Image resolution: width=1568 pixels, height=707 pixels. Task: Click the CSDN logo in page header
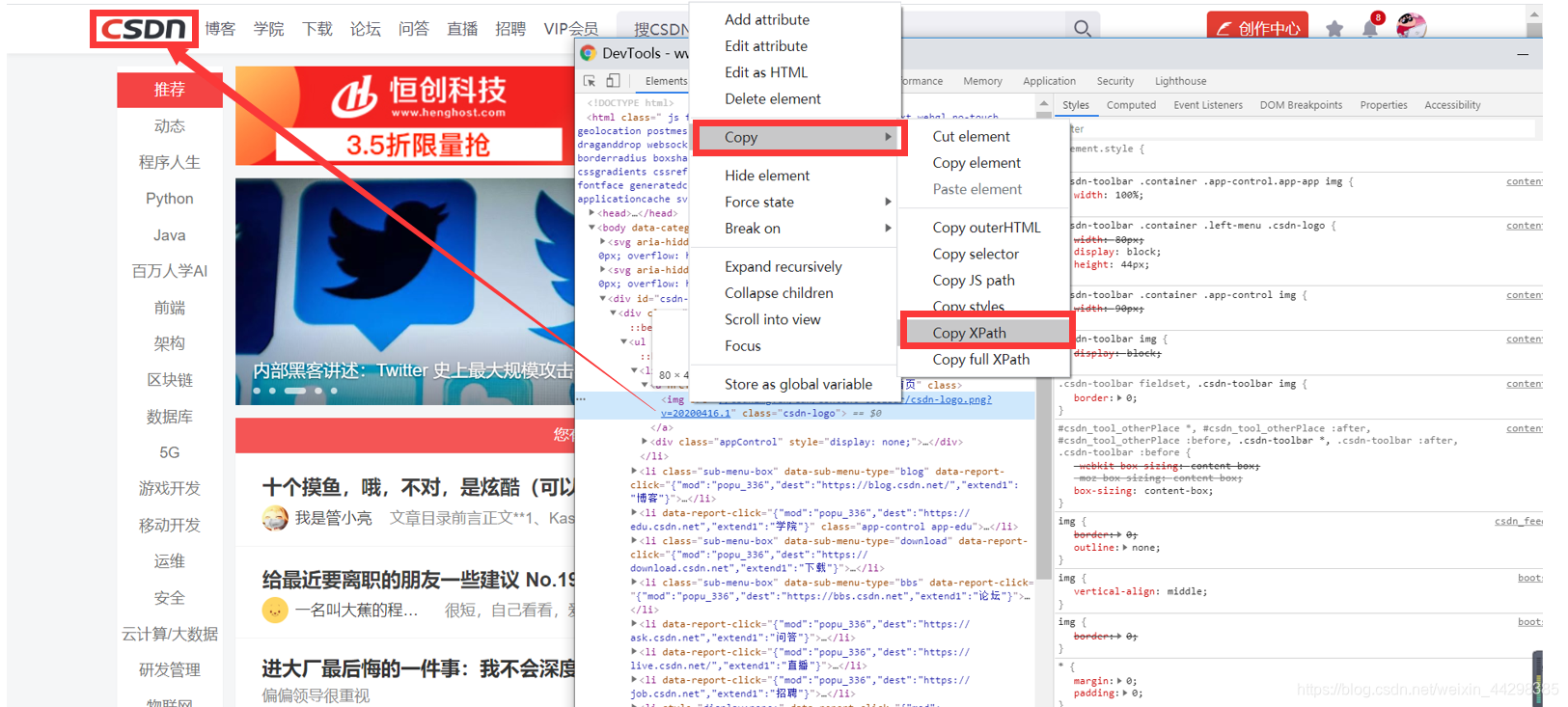(144, 29)
